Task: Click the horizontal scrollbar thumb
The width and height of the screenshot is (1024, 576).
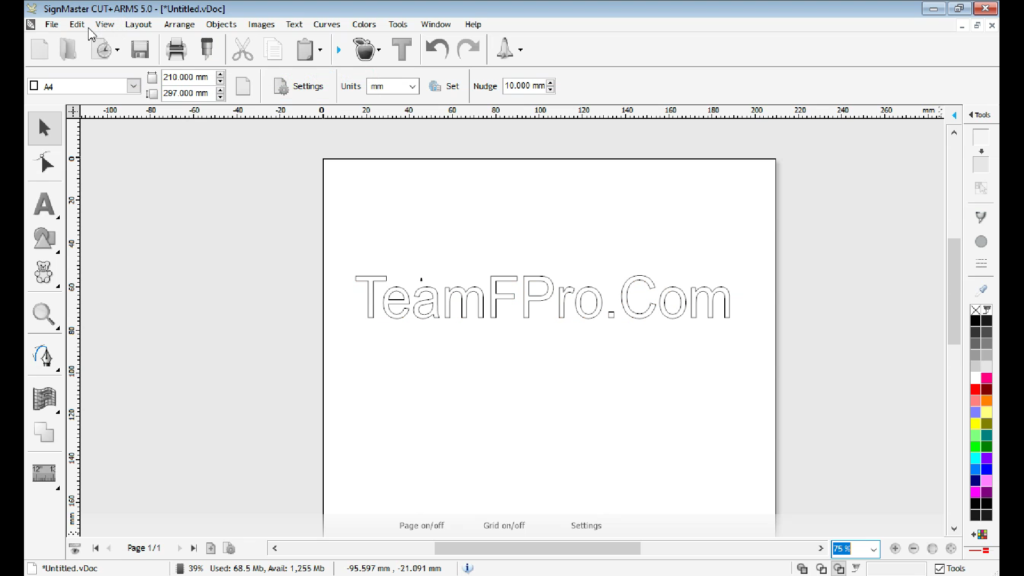Action: pyautogui.click(x=537, y=549)
